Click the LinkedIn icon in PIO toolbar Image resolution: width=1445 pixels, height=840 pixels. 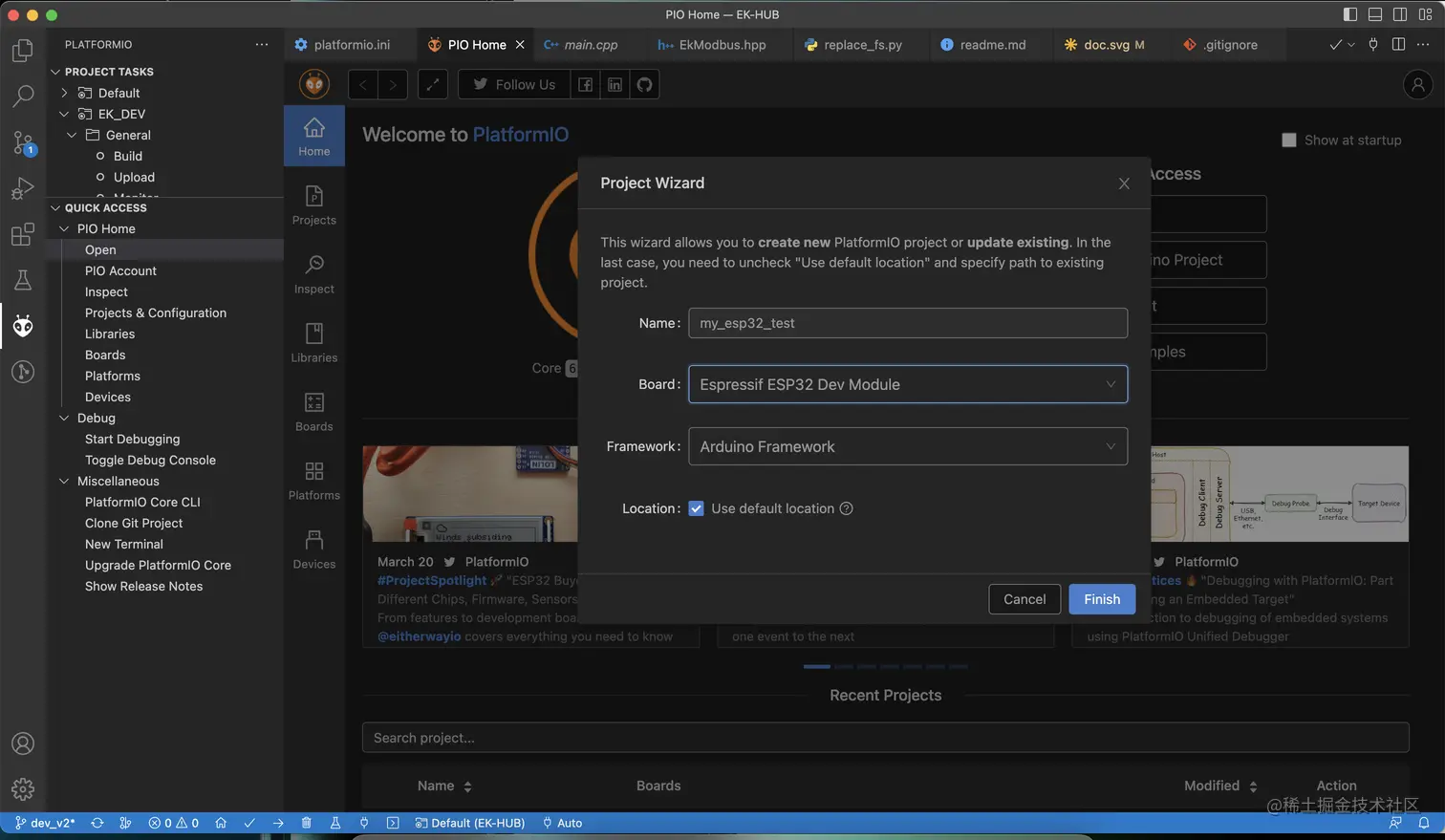[615, 84]
